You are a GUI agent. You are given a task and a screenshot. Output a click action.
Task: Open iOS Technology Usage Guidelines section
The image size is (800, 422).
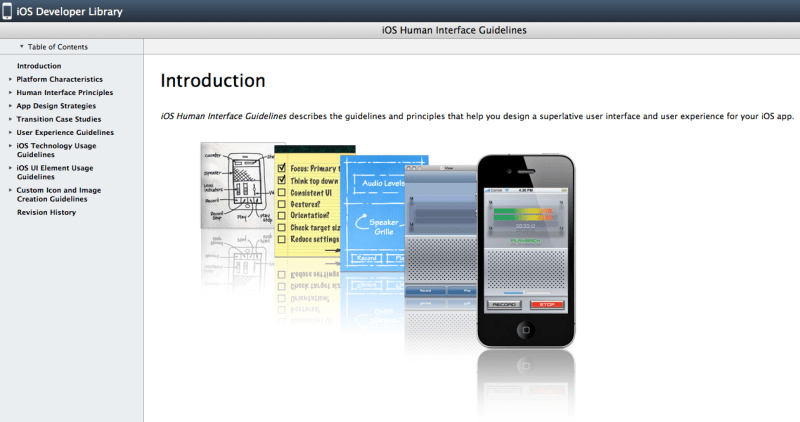click(x=56, y=150)
